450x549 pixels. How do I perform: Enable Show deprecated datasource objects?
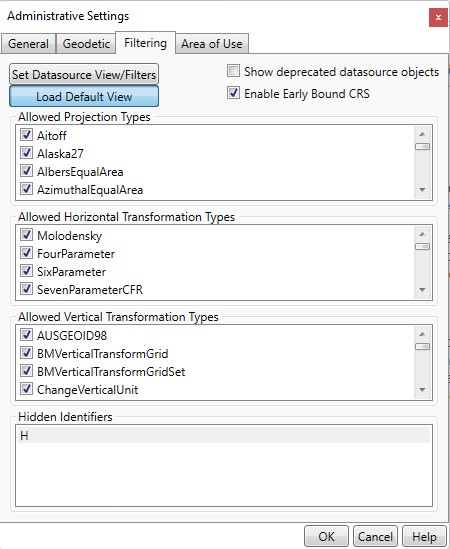coord(233,71)
